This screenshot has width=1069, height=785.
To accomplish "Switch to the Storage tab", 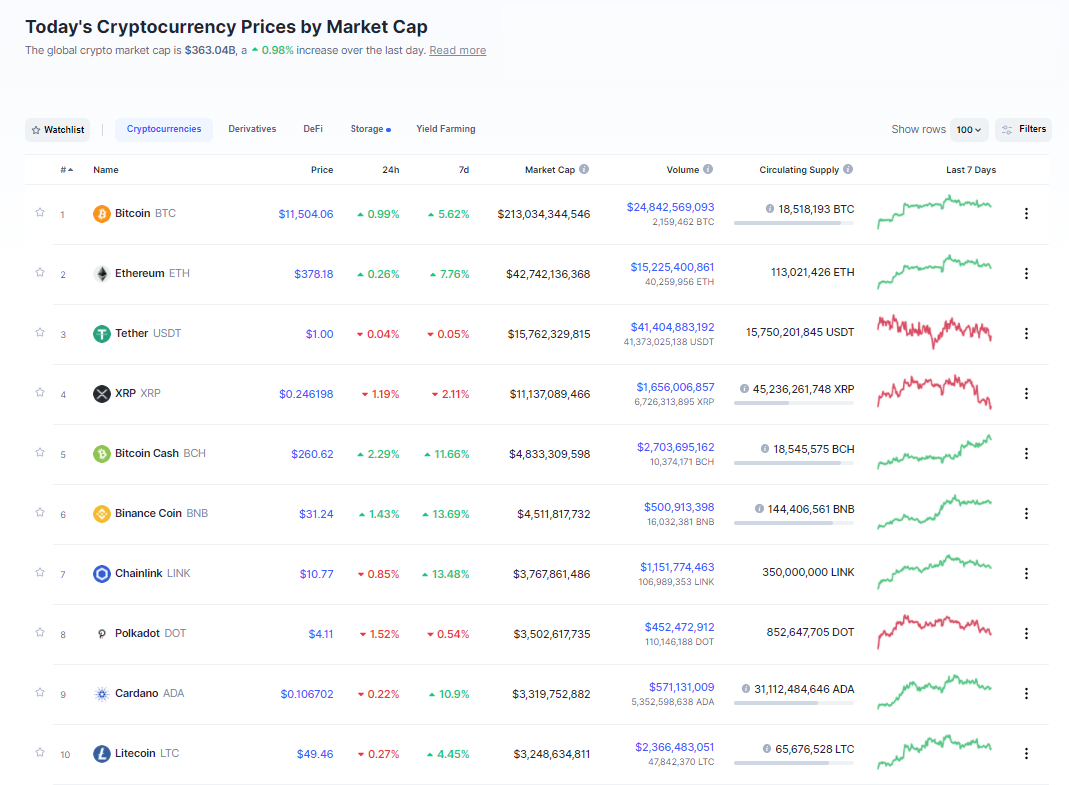I will [x=370, y=129].
